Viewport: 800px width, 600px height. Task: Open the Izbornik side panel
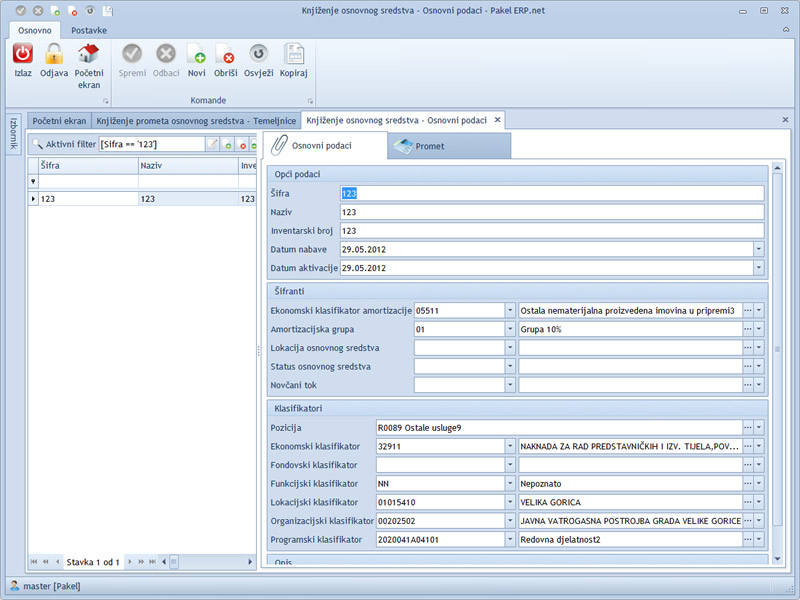click(13, 132)
